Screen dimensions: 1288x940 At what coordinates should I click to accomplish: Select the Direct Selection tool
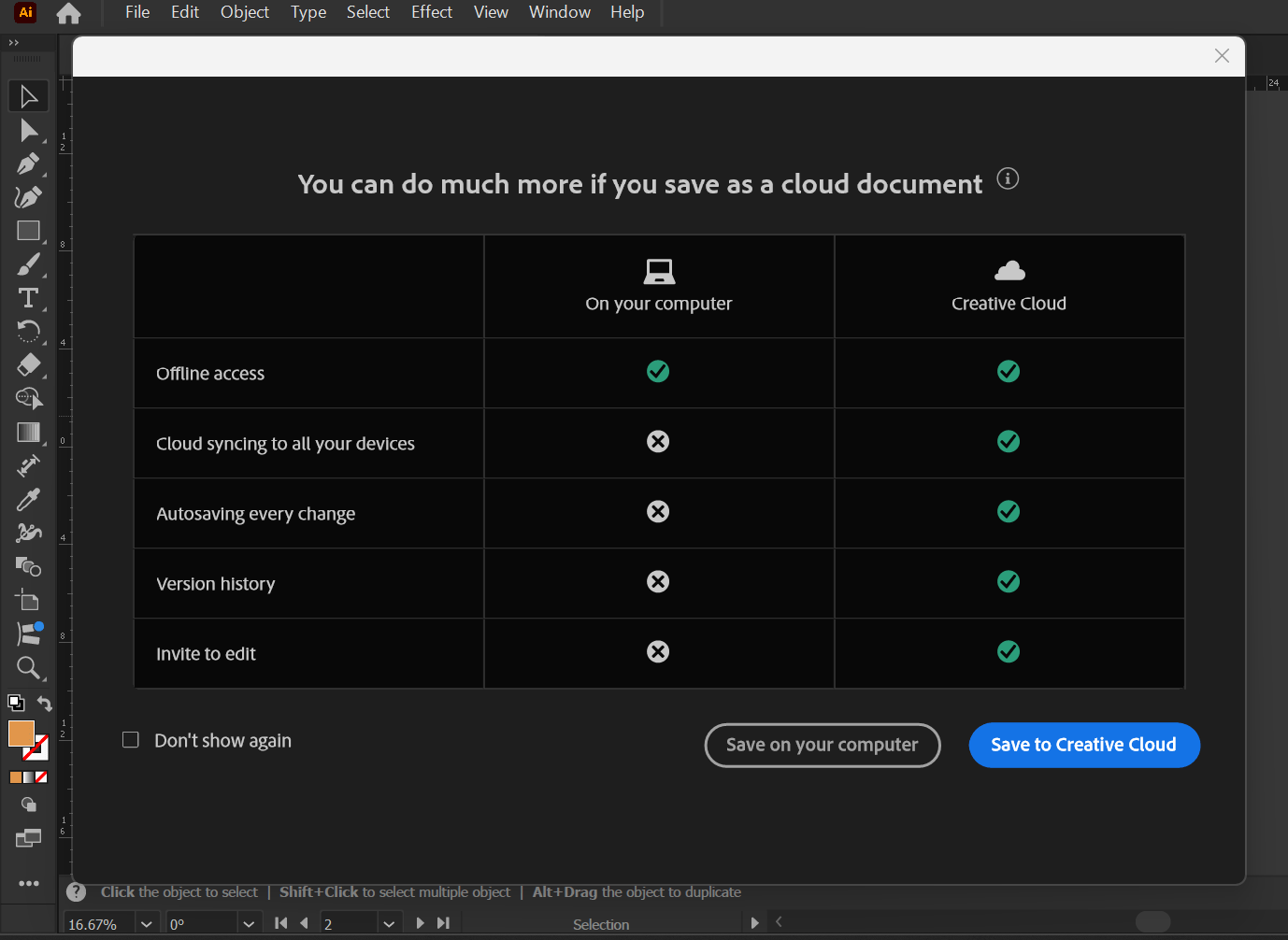[28, 130]
